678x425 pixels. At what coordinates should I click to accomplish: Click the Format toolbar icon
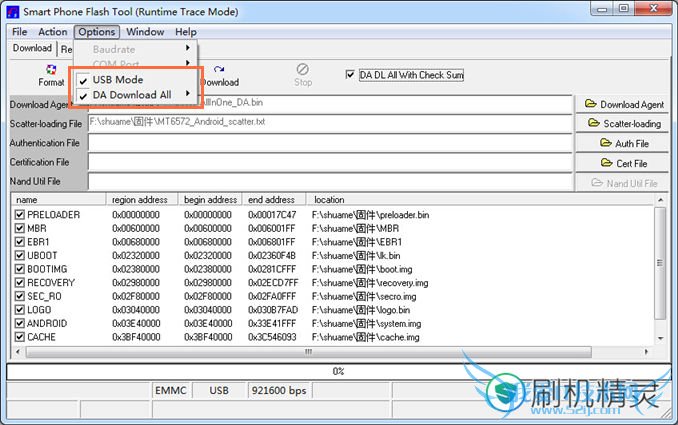(x=51, y=69)
